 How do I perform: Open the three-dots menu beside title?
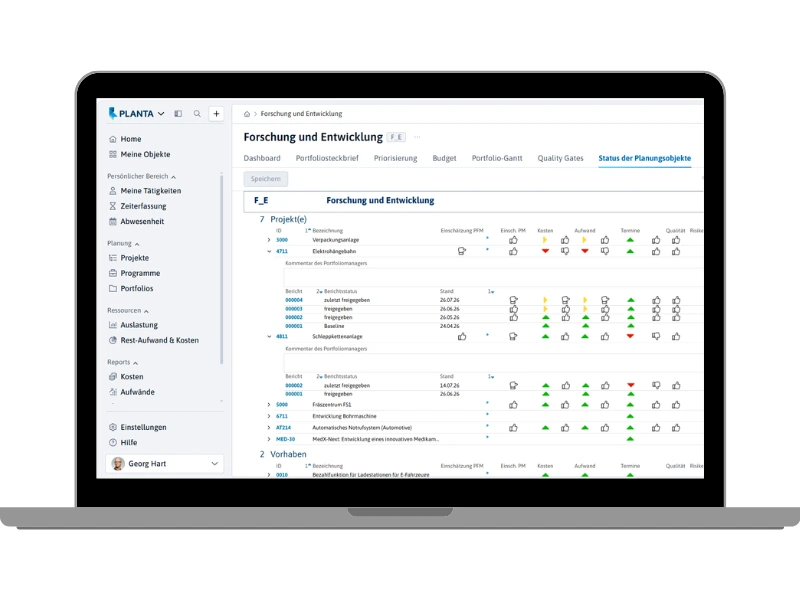417,137
